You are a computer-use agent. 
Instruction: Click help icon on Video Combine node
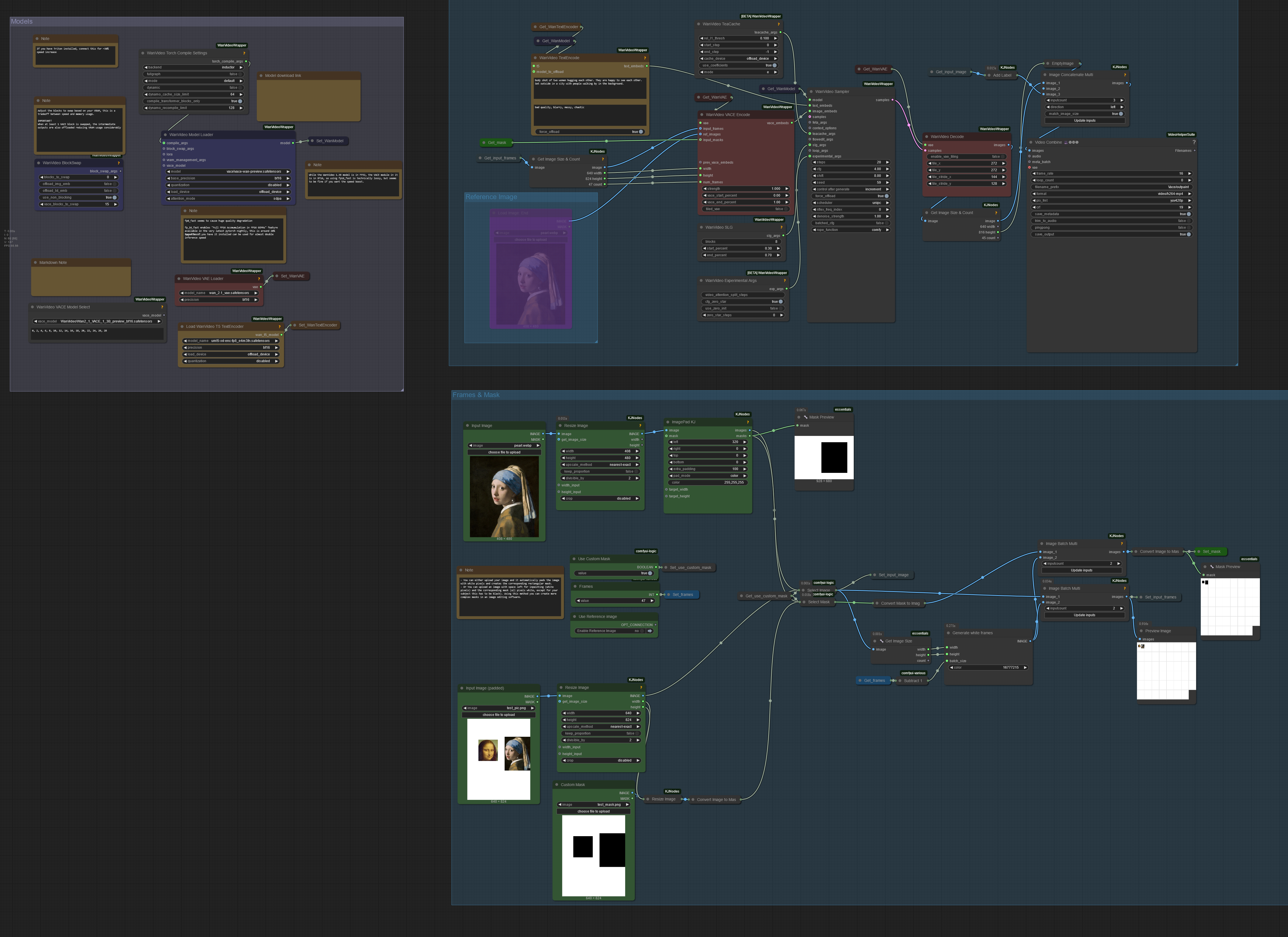[1194, 143]
